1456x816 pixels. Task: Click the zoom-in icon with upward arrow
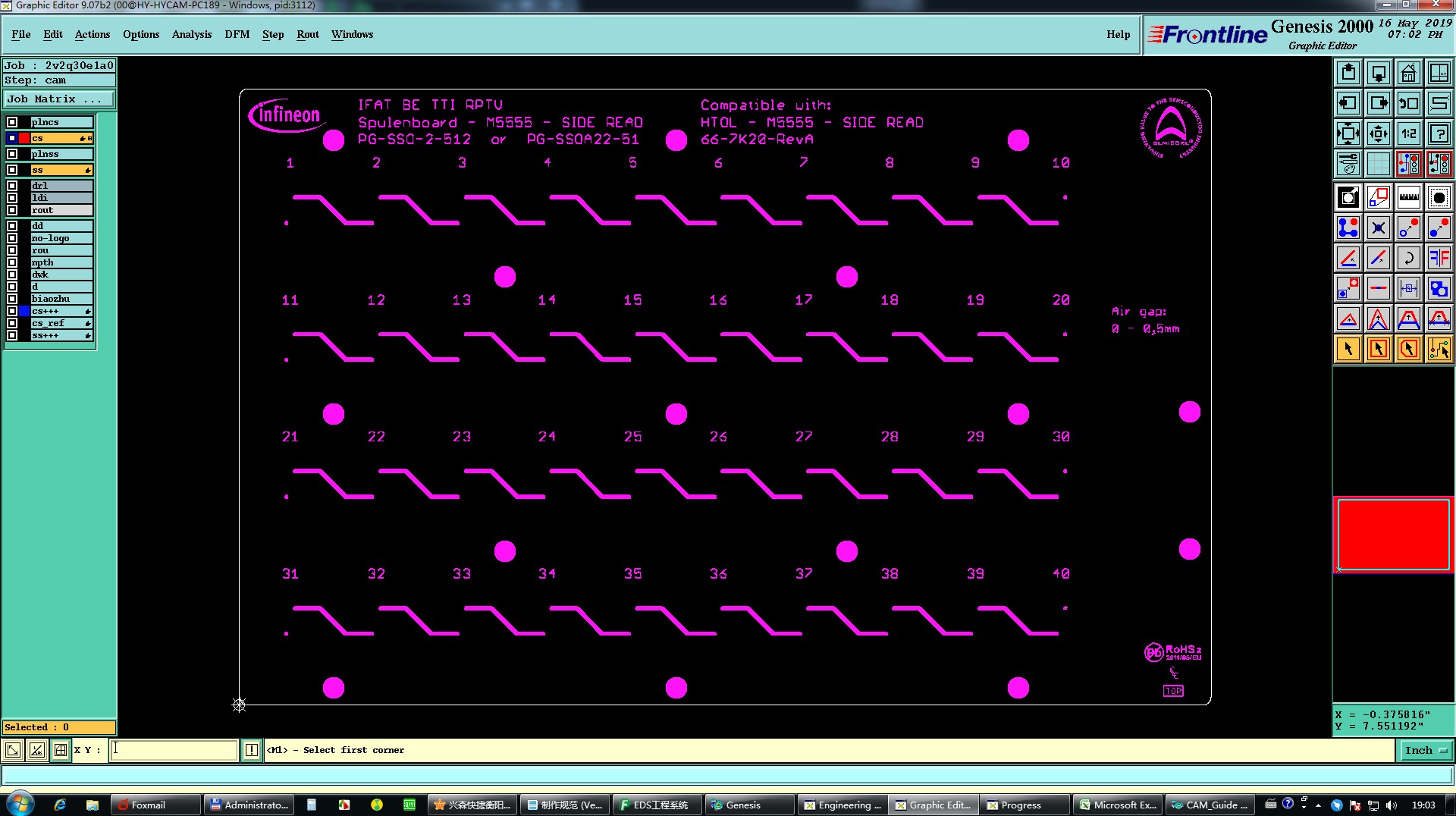click(x=1348, y=73)
